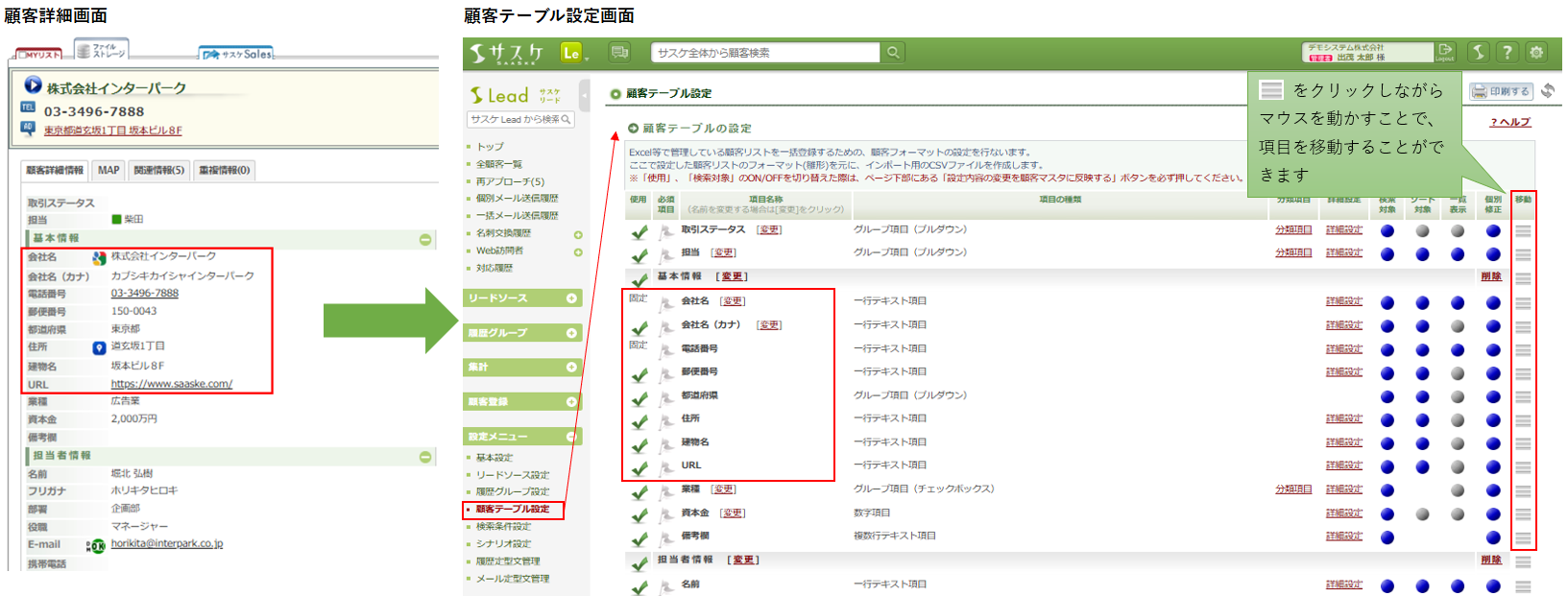Toggle gray 一覧表示 dot for 取引ステータス
The height and width of the screenshot is (596, 1568).
(x=1458, y=230)
